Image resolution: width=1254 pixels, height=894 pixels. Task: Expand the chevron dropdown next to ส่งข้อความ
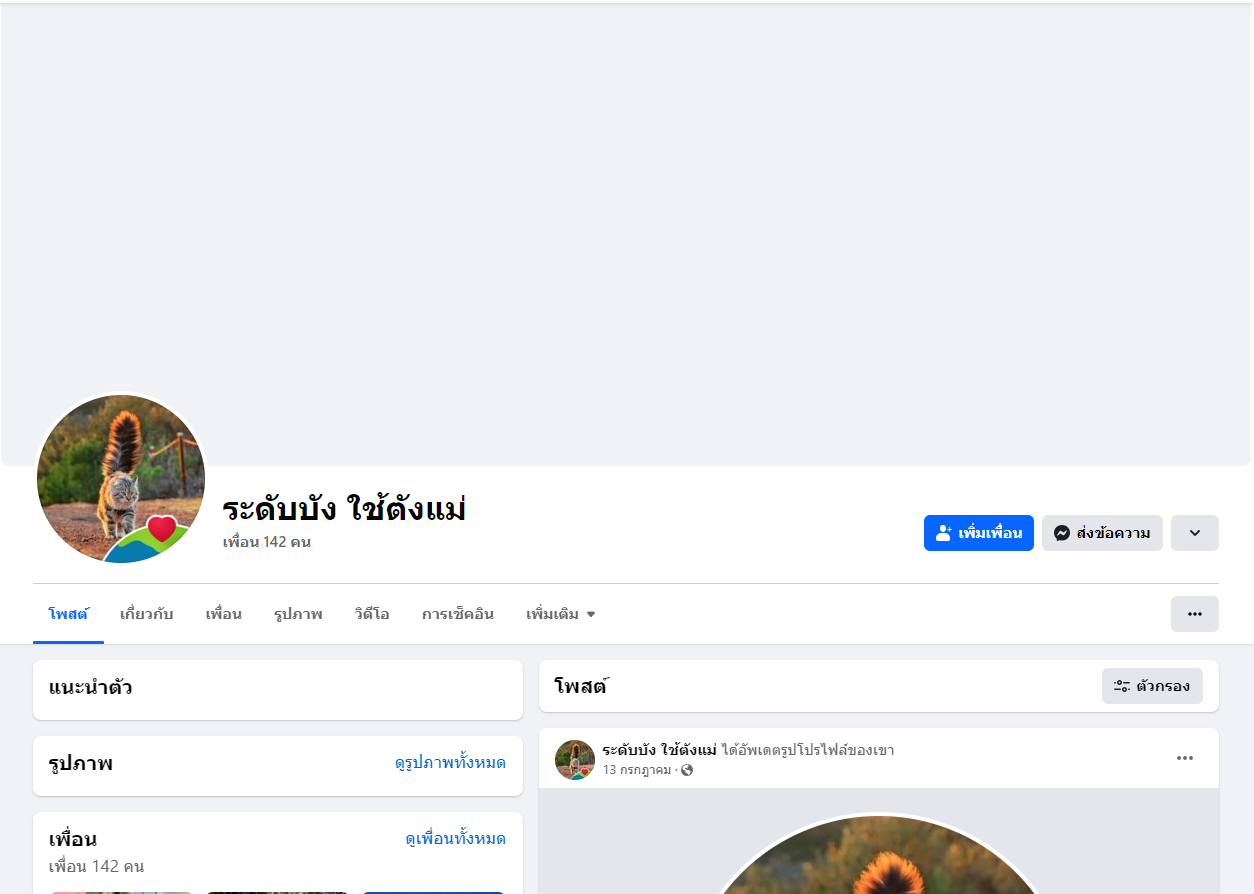point(1195,533)
